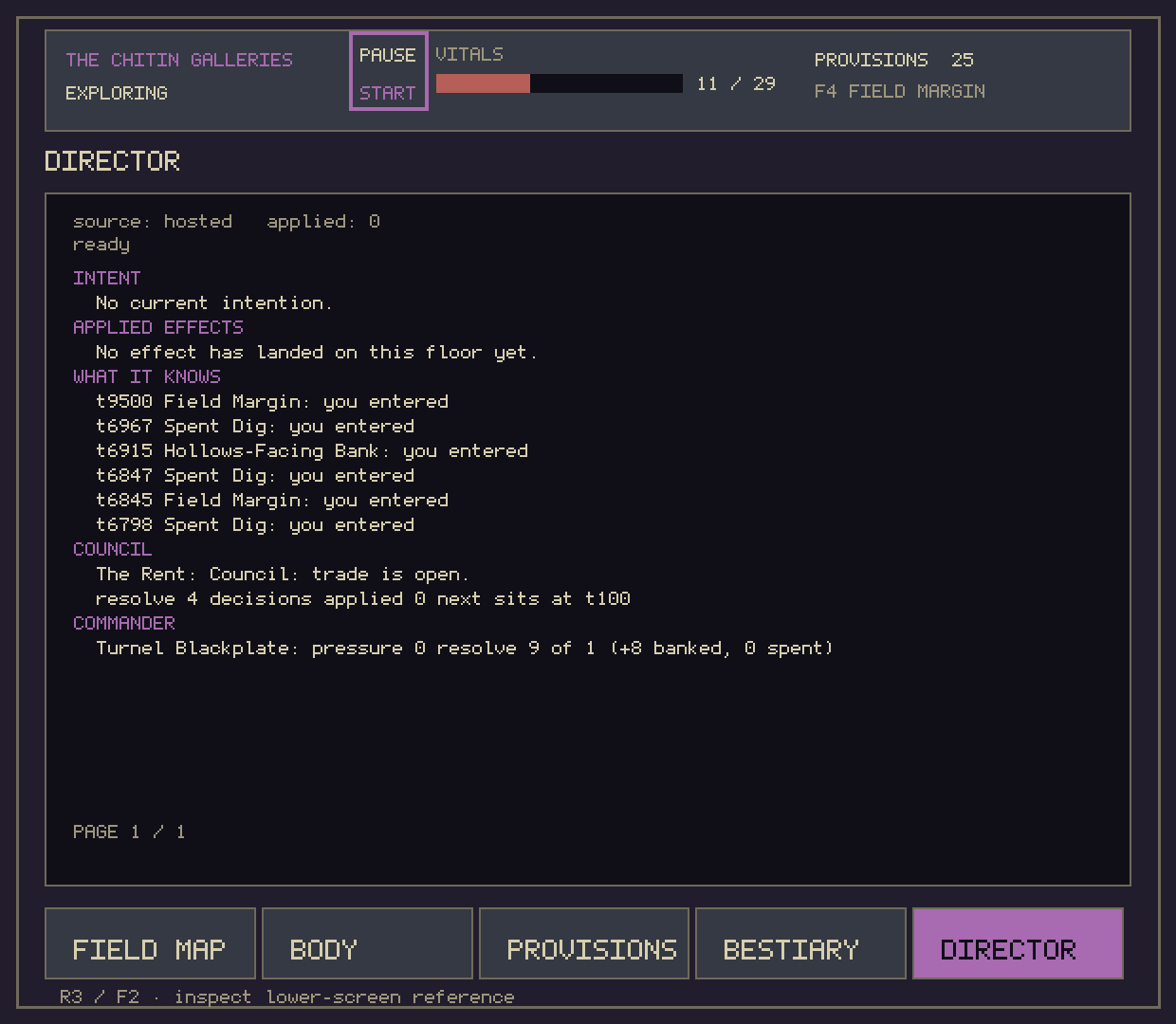Click the DIRECTOR panel heading

coord(112,161)
